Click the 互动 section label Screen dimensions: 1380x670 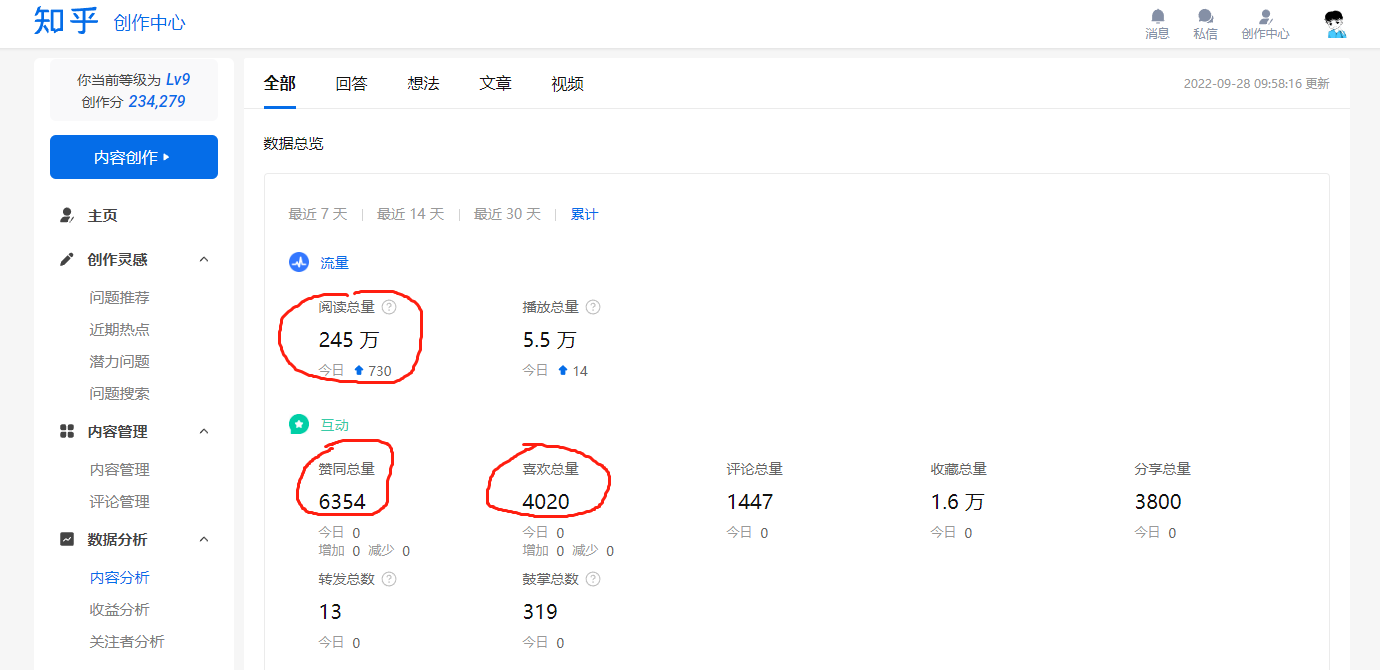point(334,425)
